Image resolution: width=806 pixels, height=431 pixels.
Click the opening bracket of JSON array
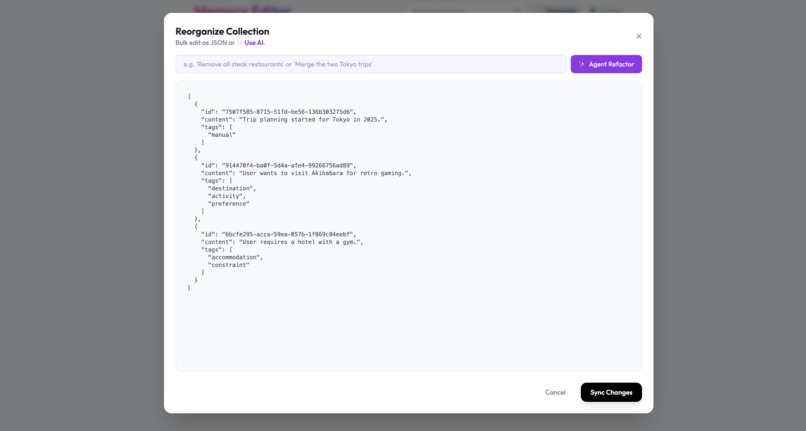[x=189, y=96]
